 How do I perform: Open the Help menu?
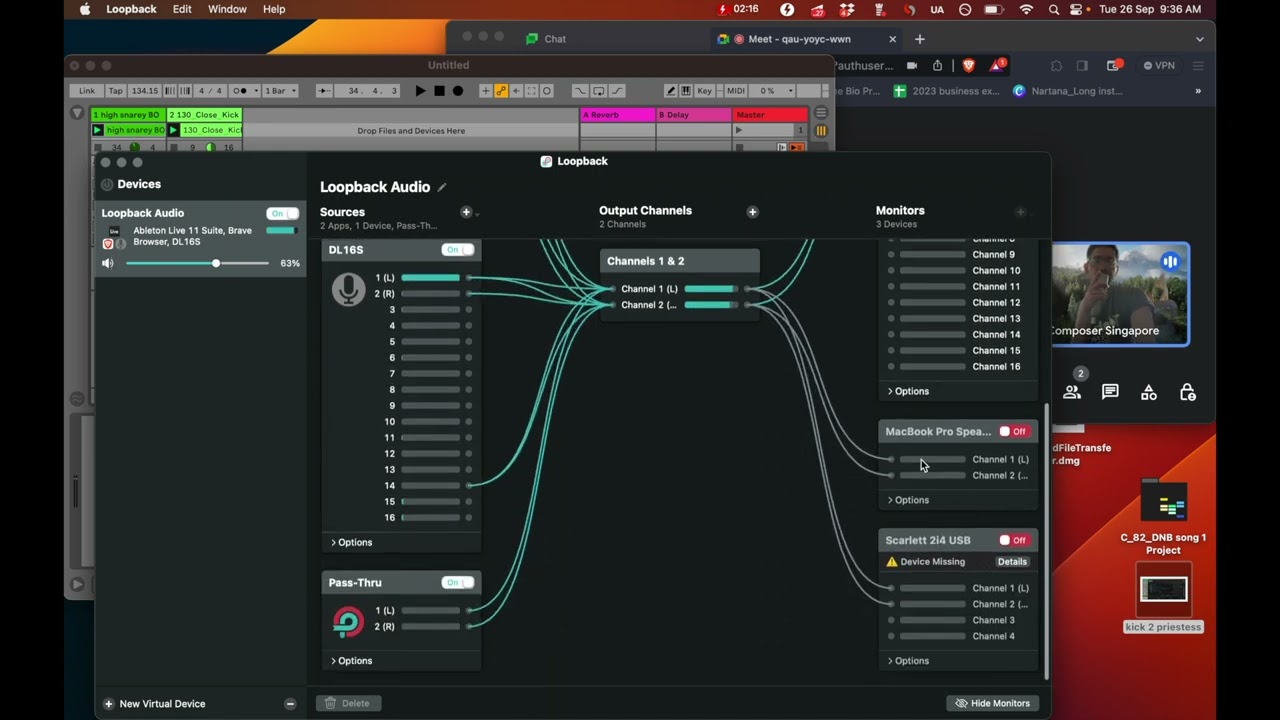point(274,9)
